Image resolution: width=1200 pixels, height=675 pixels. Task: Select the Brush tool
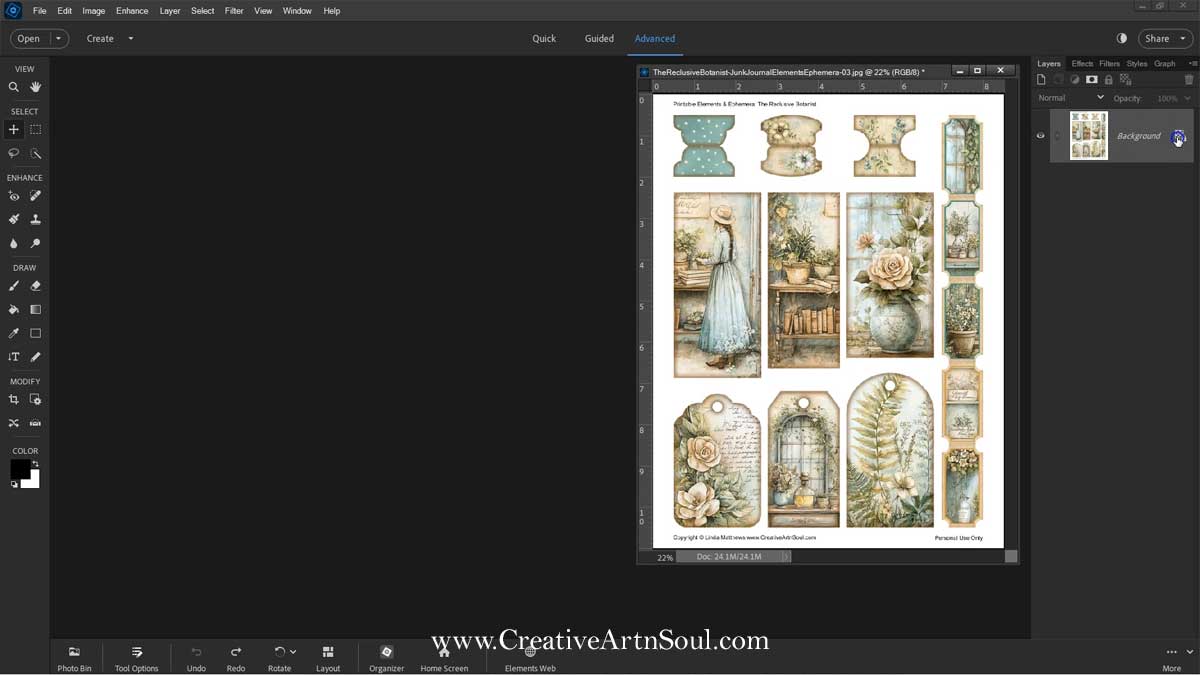point(14,286)
